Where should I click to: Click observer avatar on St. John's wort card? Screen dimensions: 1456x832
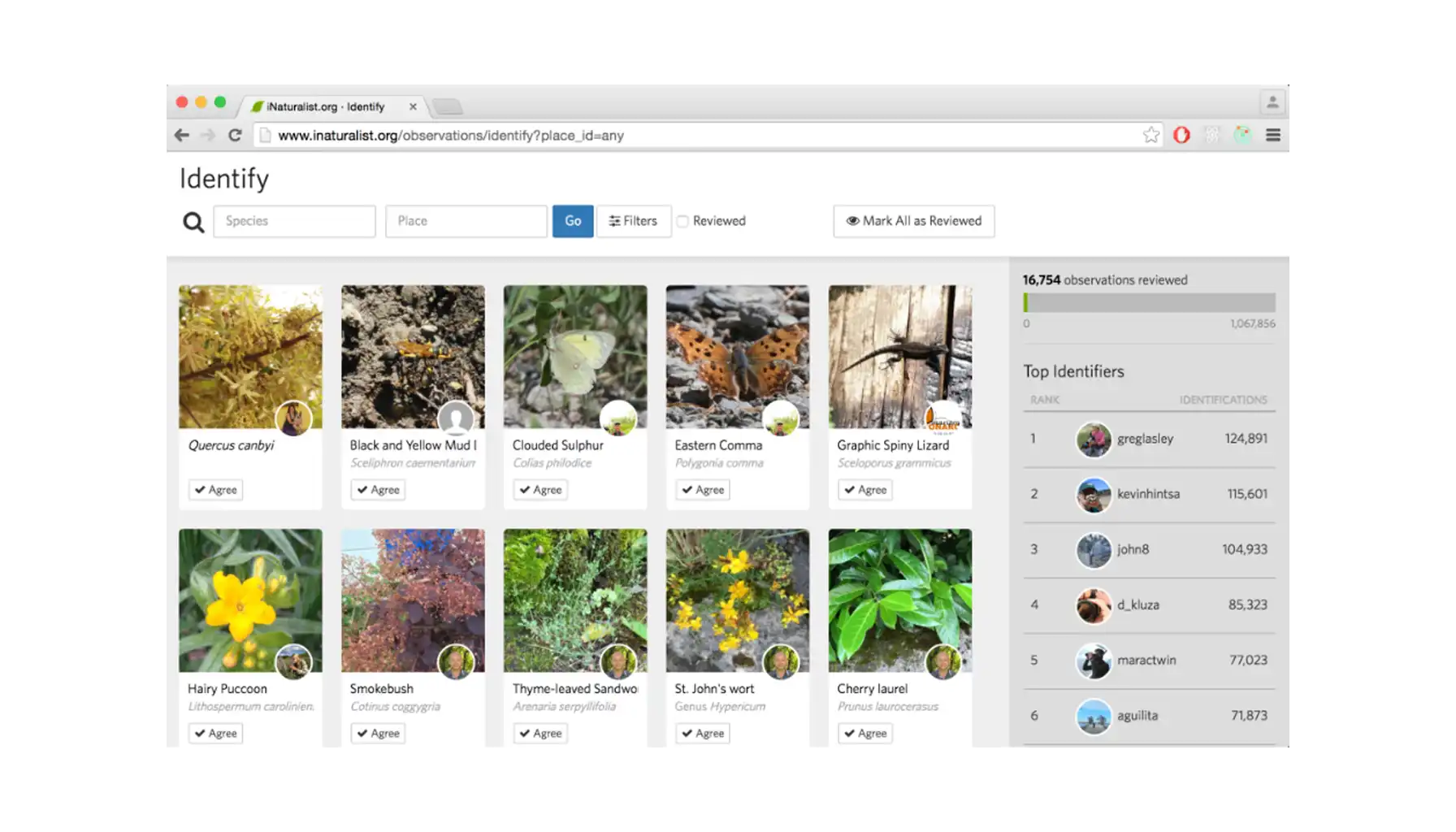pyautogui.click(x=781, y=662)
